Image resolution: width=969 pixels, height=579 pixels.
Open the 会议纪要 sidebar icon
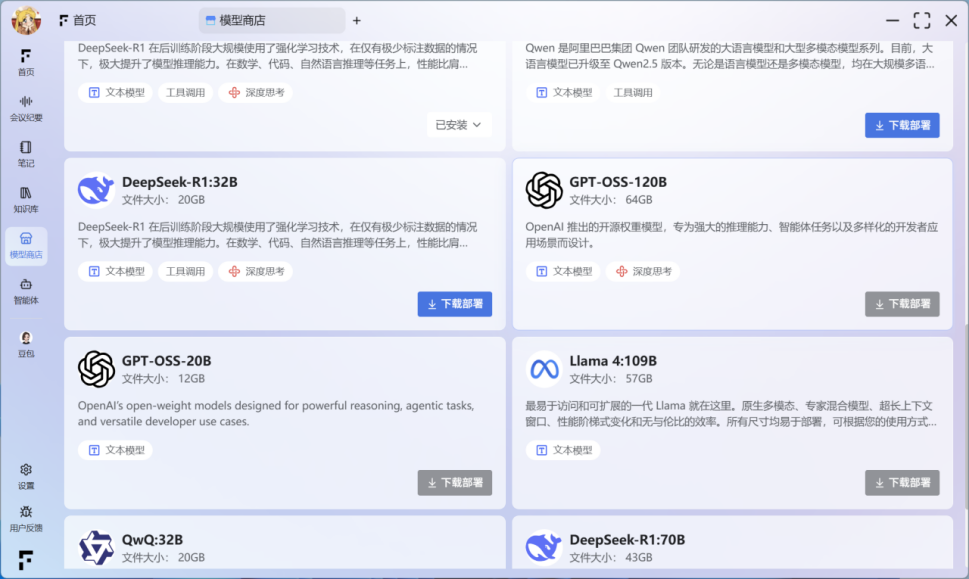tap(26, 108)
